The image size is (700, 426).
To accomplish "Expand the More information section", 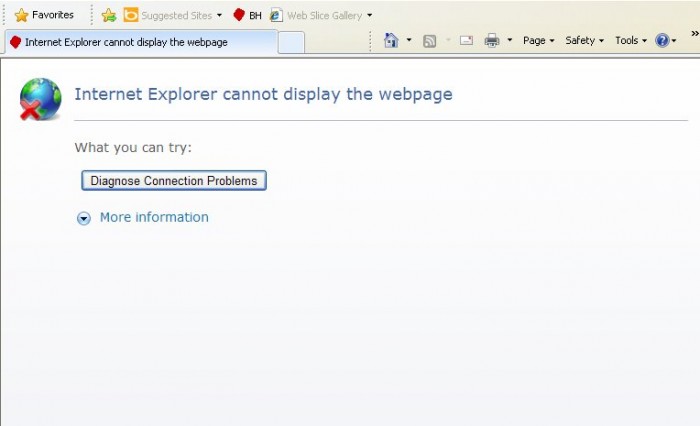I will click(143, 217).
